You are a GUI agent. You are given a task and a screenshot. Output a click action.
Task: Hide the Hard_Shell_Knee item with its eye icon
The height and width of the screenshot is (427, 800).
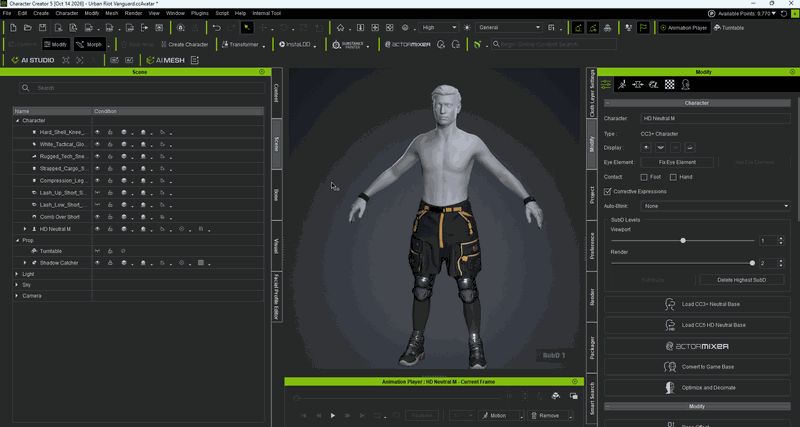pyautogui.click(x=97, y=132)
